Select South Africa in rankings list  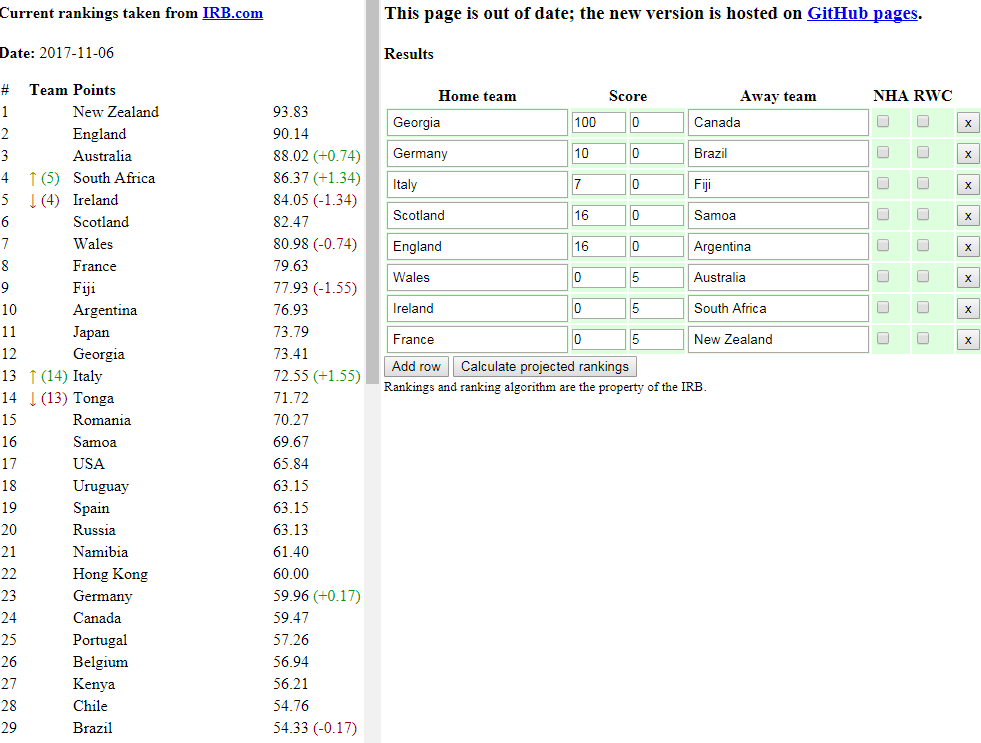point(114,178)
